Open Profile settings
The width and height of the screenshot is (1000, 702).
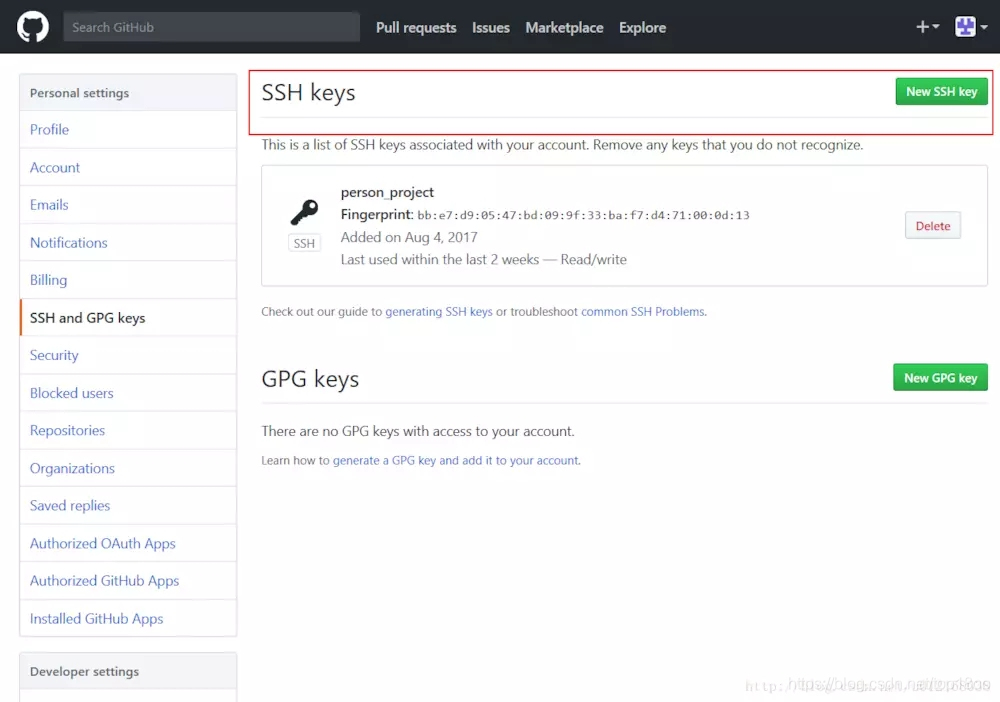pyautogui.click(x=128, y=129)
